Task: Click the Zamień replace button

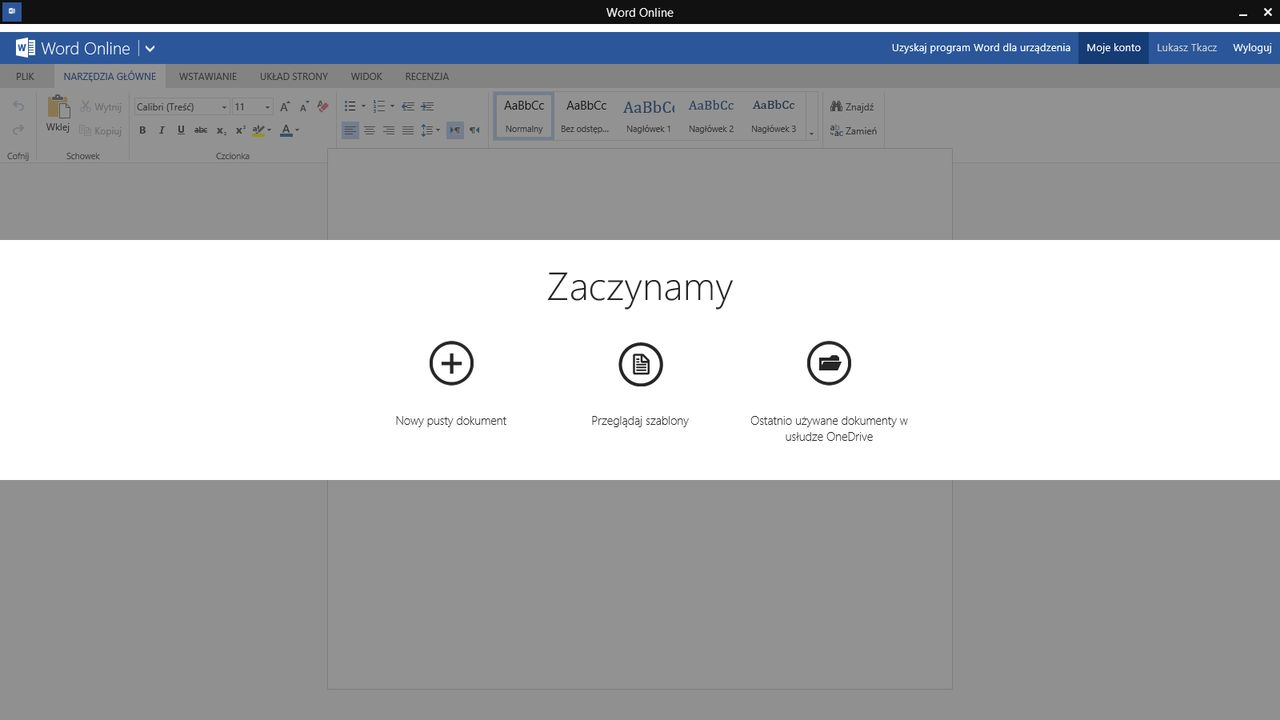Action: [x=853, y=131]
